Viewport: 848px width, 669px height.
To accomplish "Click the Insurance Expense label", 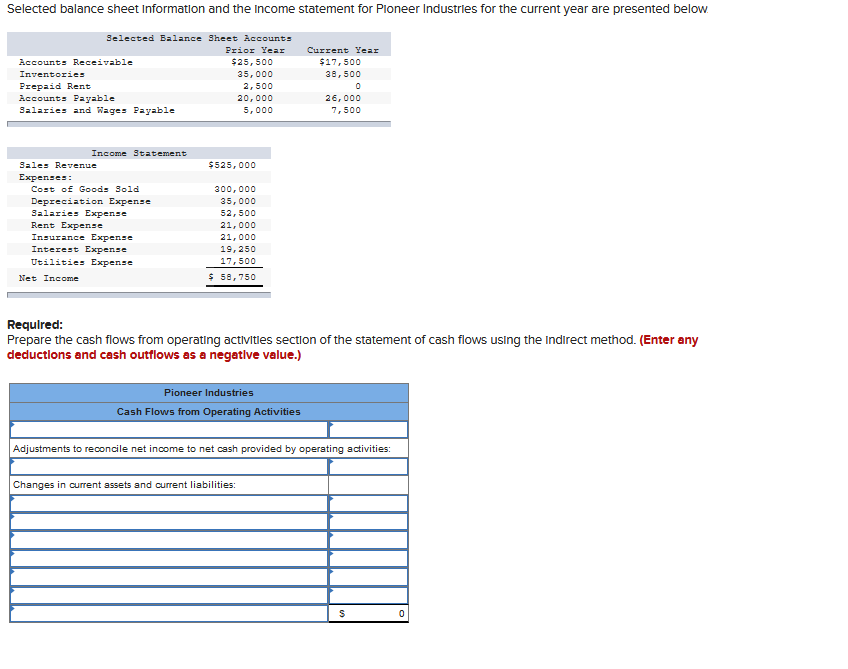I will pyautogui.click(x=82, y=237).
